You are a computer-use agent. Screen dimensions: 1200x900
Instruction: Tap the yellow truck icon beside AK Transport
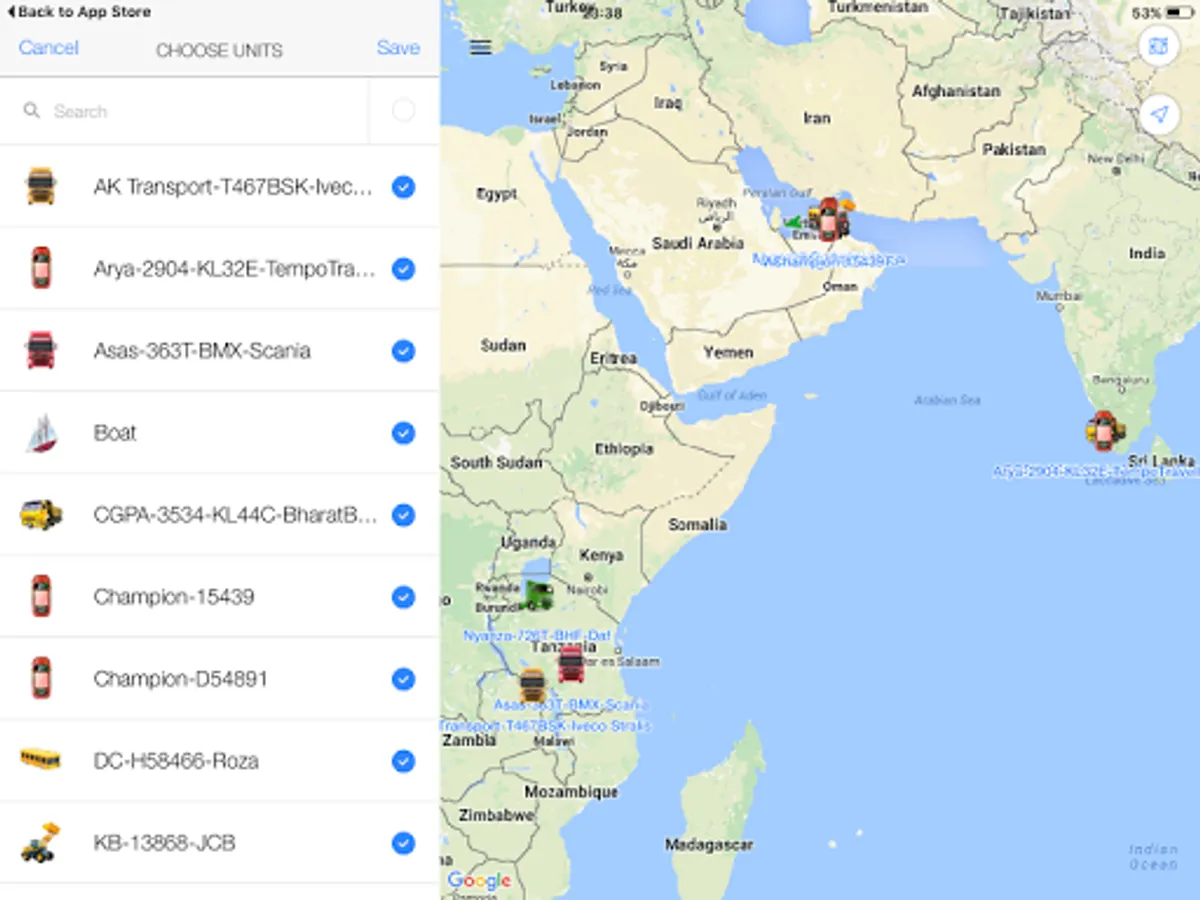[x=41, y=187]
